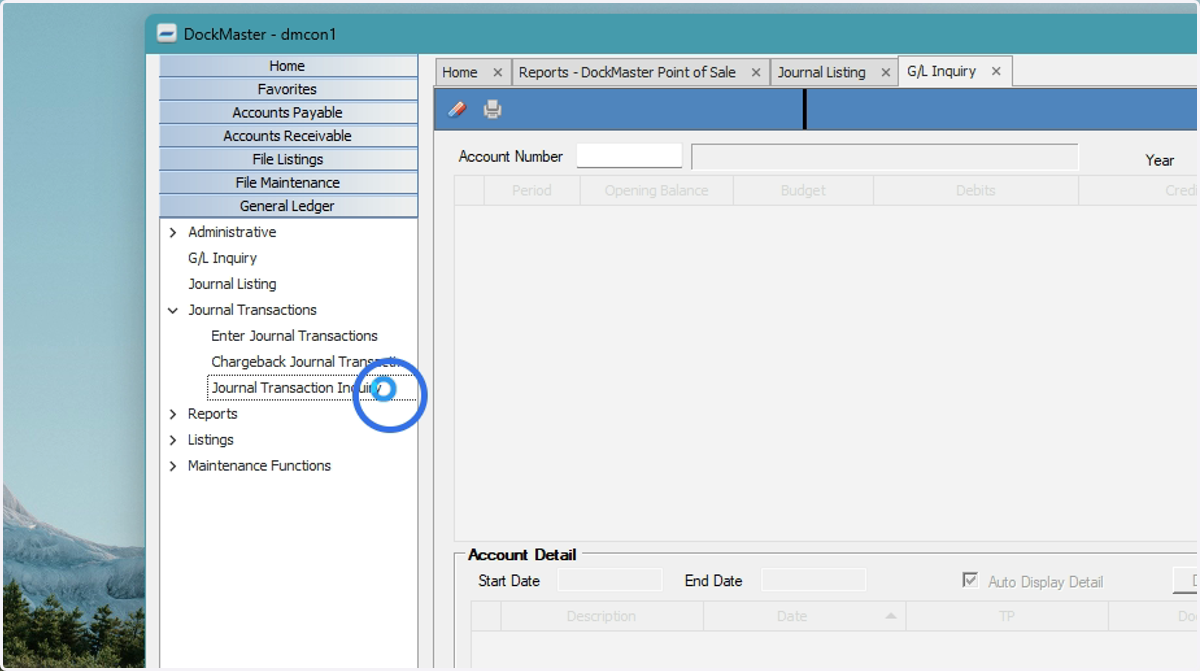Click the Date column sort arrow
1200x671 pixels.
890,616
